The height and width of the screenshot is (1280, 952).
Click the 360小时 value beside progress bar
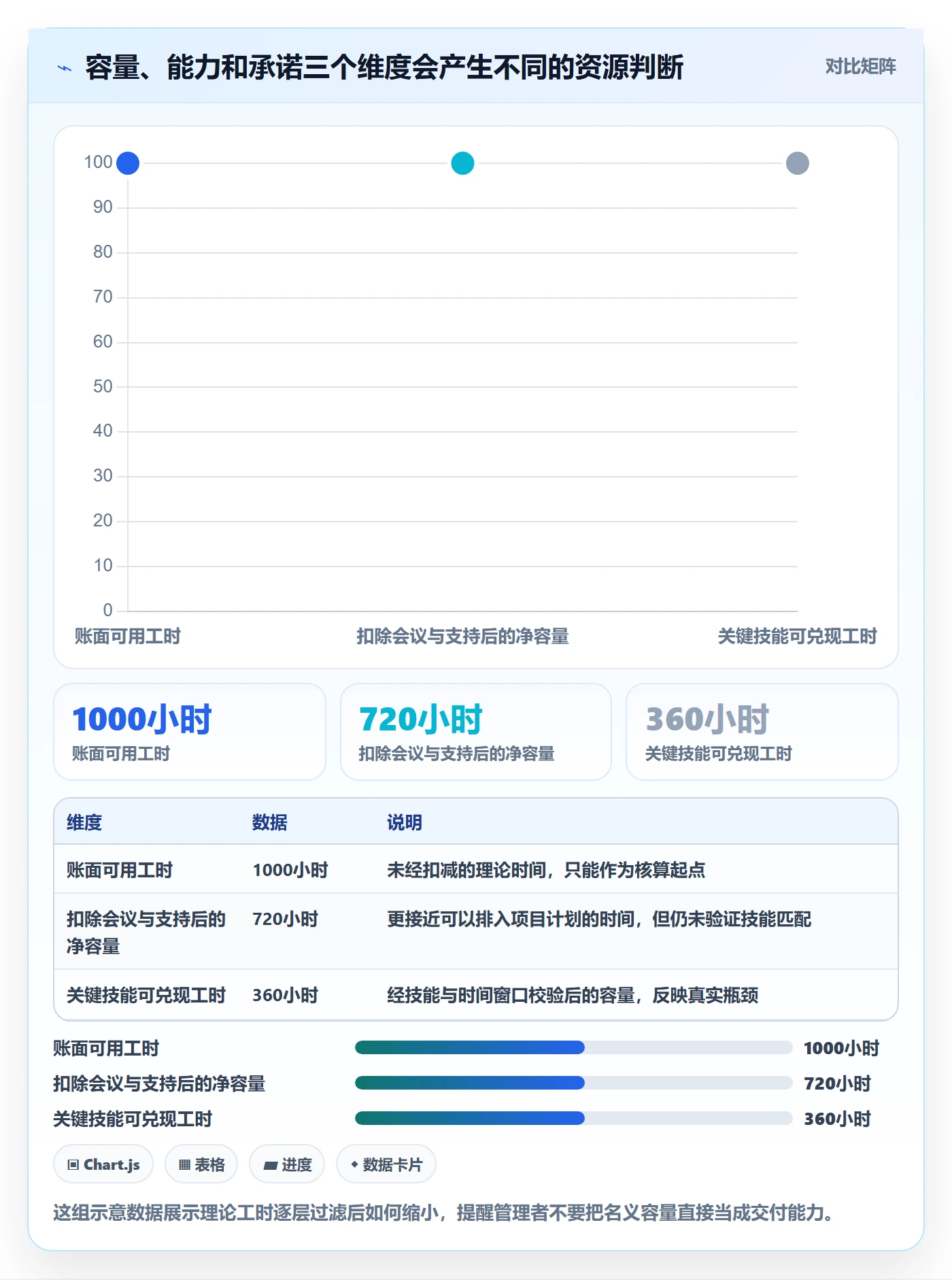[x=838, y=1119]
